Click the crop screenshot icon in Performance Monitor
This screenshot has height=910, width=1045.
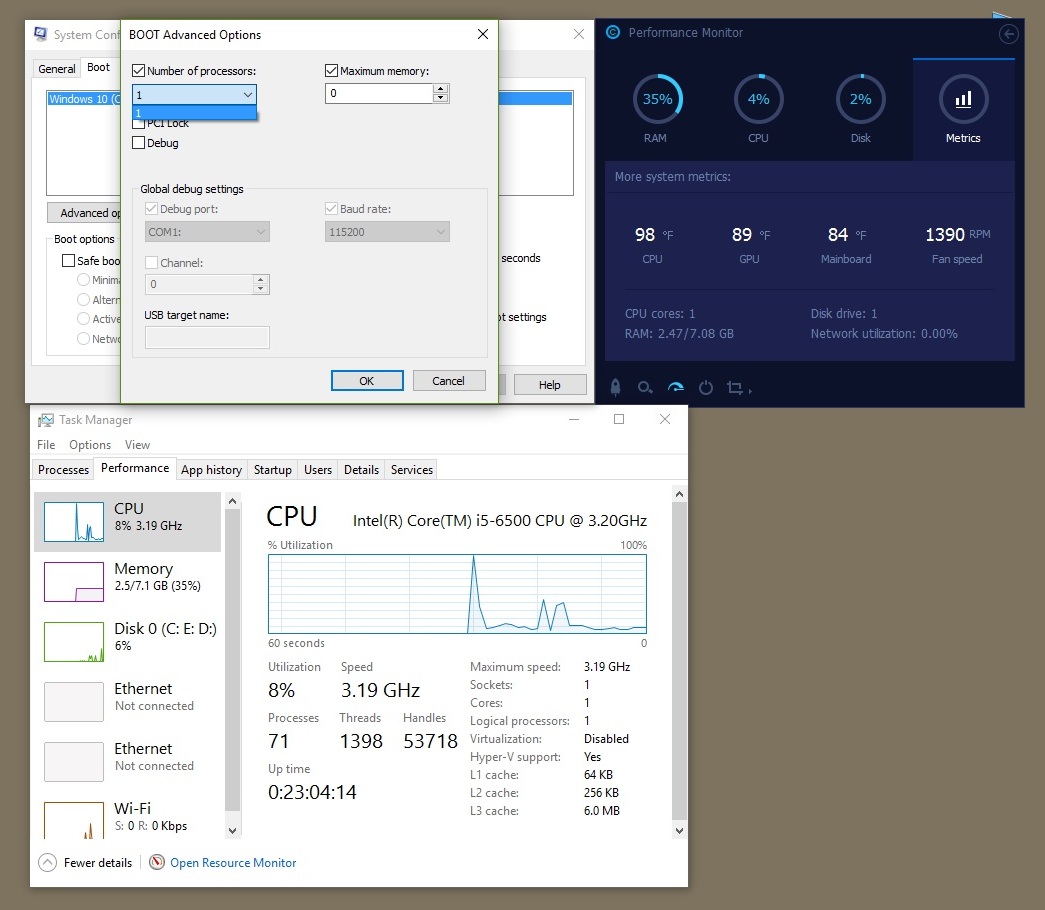click(735, 387)
